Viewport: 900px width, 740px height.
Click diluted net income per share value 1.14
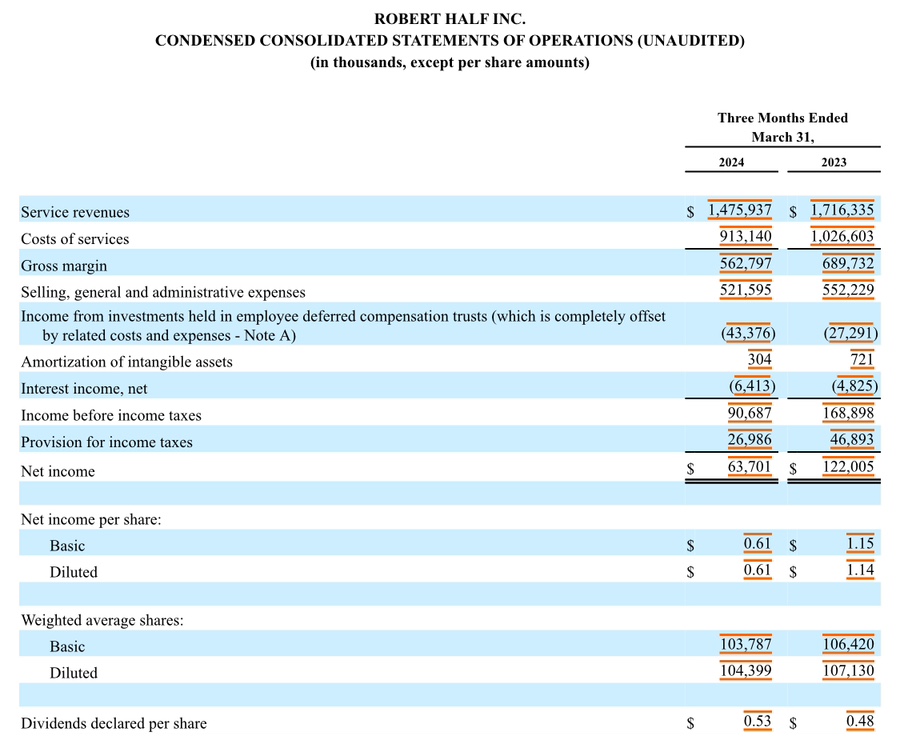click(x=860, y=569)
